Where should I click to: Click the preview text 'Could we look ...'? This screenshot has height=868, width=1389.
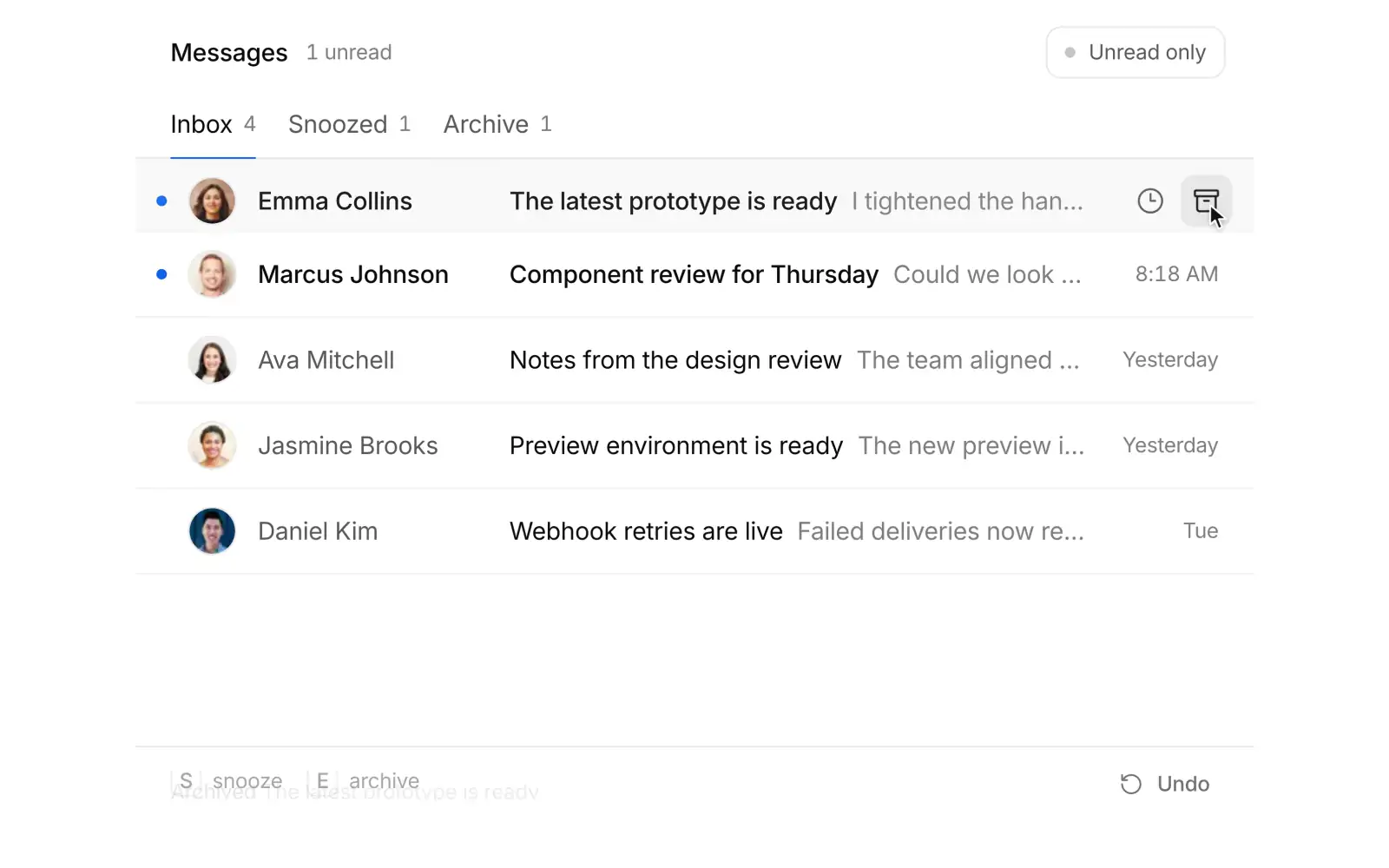987,274
